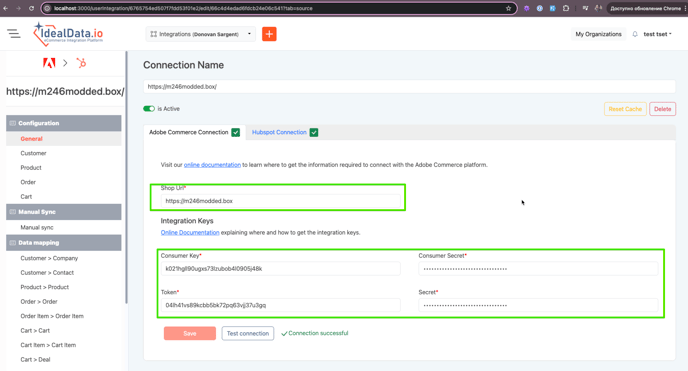688x371 pixels.
Task: Collapse the Manual Sync section header
Action: coord(64,212)
